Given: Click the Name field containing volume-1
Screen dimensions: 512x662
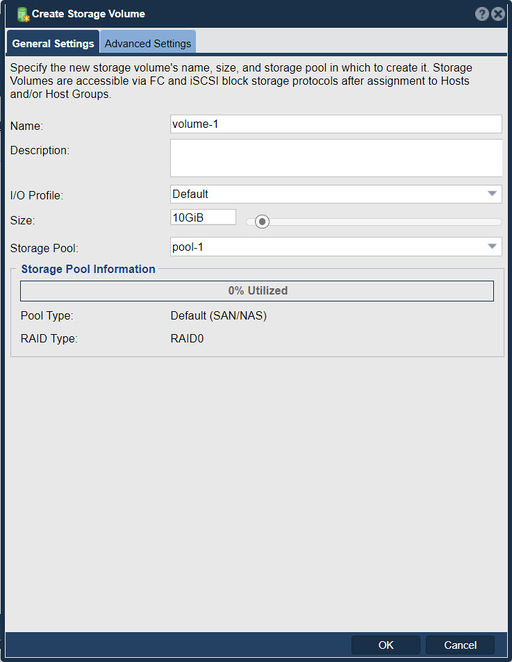Looking at the screenshot, I should (x=336, y=124).
